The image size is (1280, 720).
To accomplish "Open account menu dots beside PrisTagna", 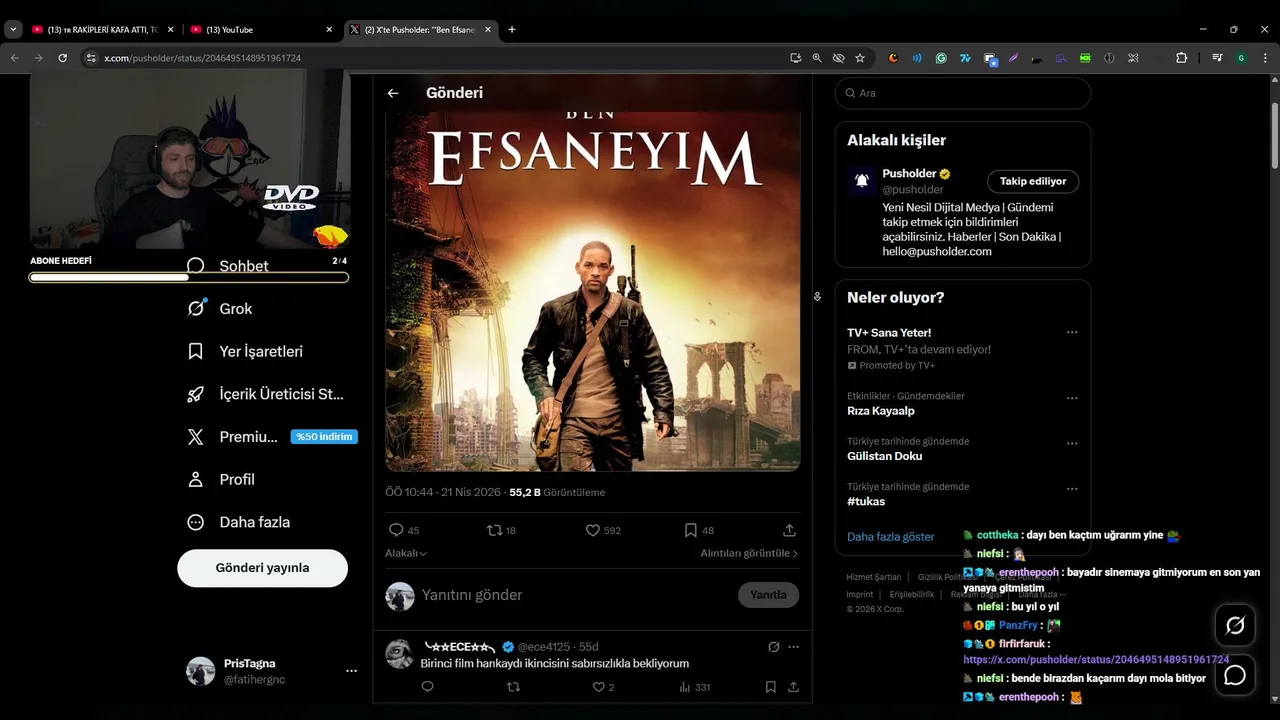I will coord(351,671).
